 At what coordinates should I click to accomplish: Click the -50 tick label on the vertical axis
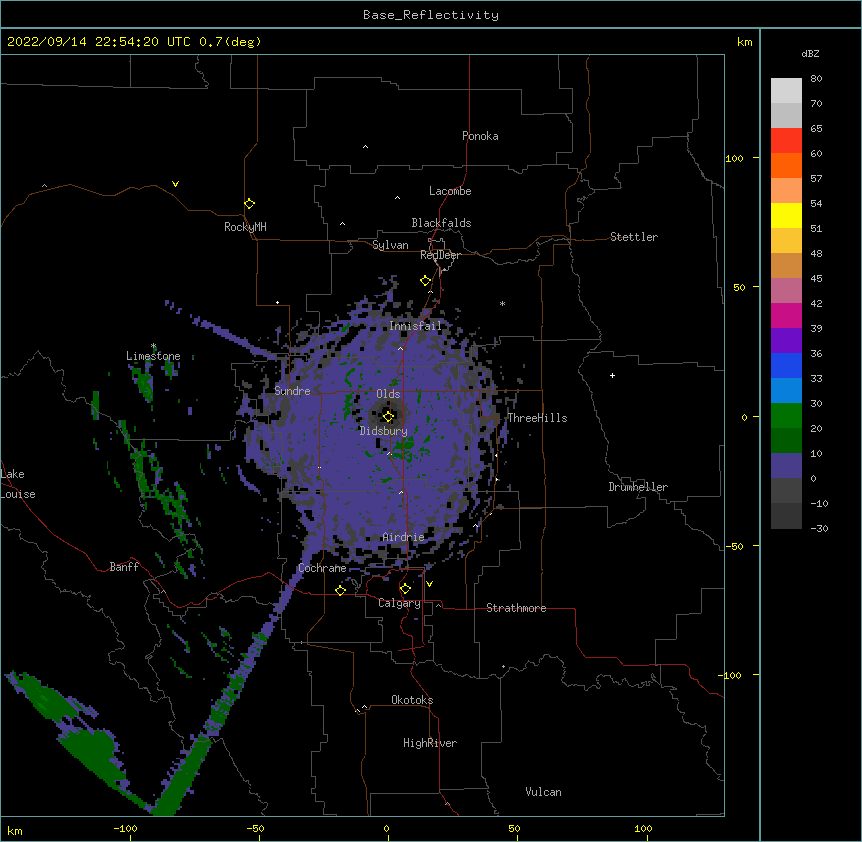click(735, 546)
